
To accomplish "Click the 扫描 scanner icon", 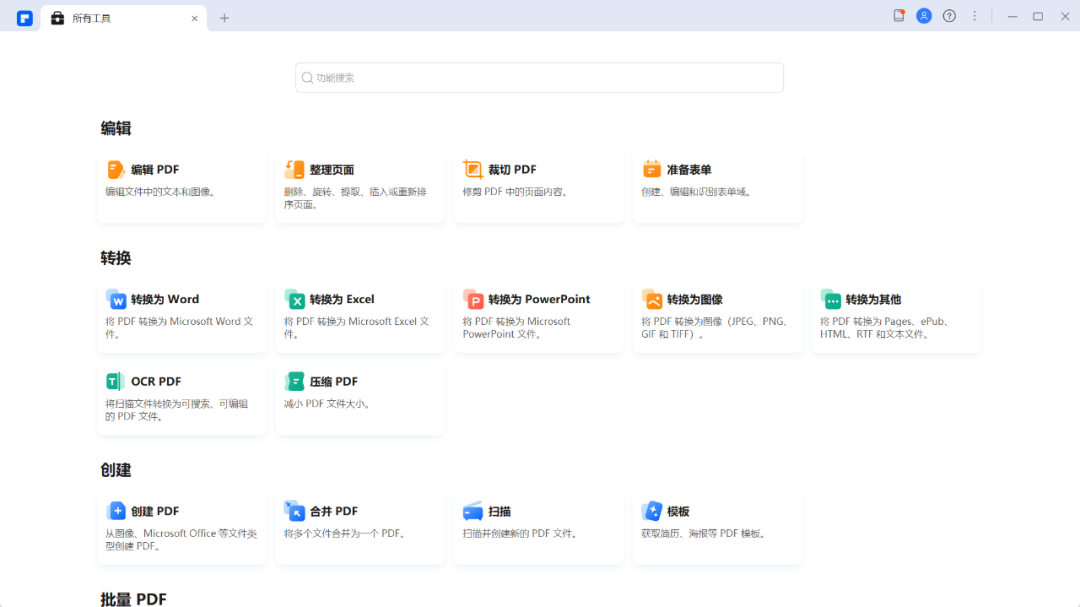I will click(472, 511).
